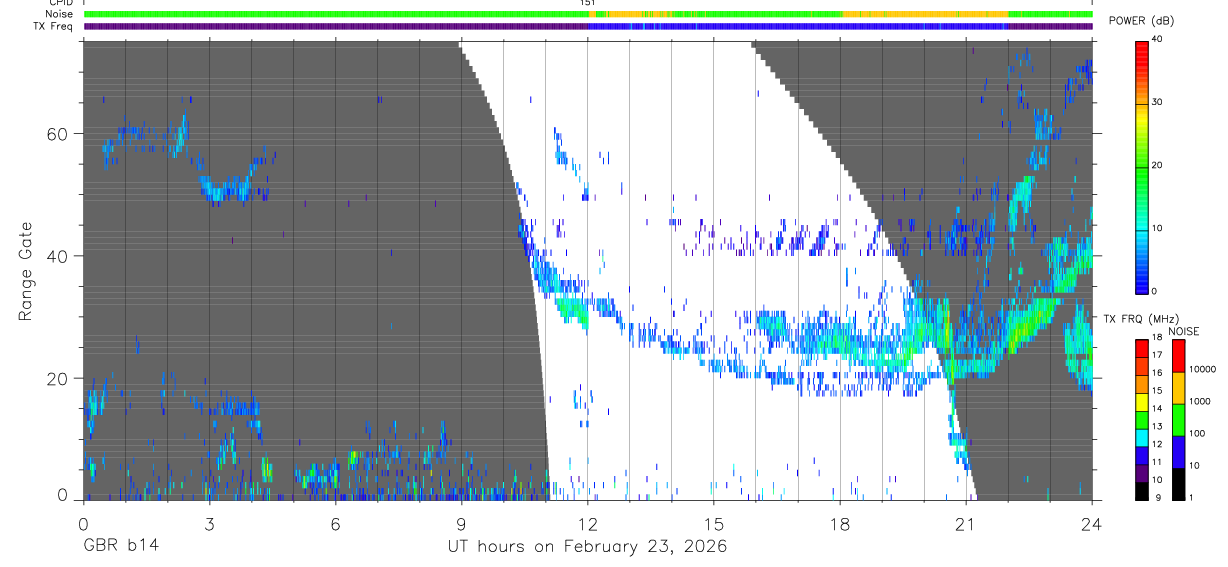This screenshot has width=1228, height=567.
Task: Click the Noise status strip above the plot
Action: [x=588, y=14]
